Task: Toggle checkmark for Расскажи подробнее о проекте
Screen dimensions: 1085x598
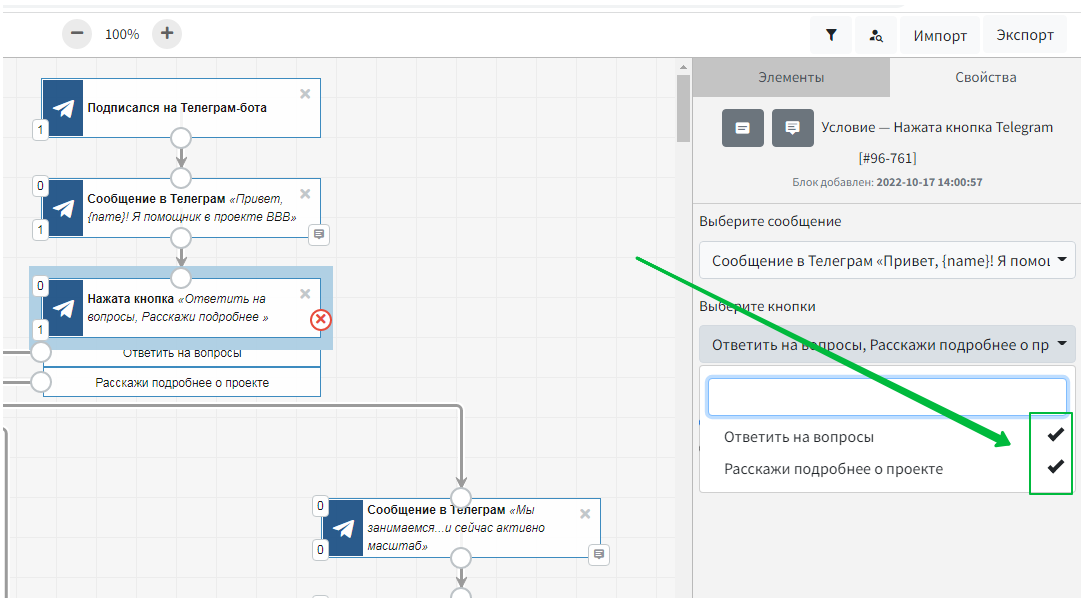Action: click(x=1055, y=467)
